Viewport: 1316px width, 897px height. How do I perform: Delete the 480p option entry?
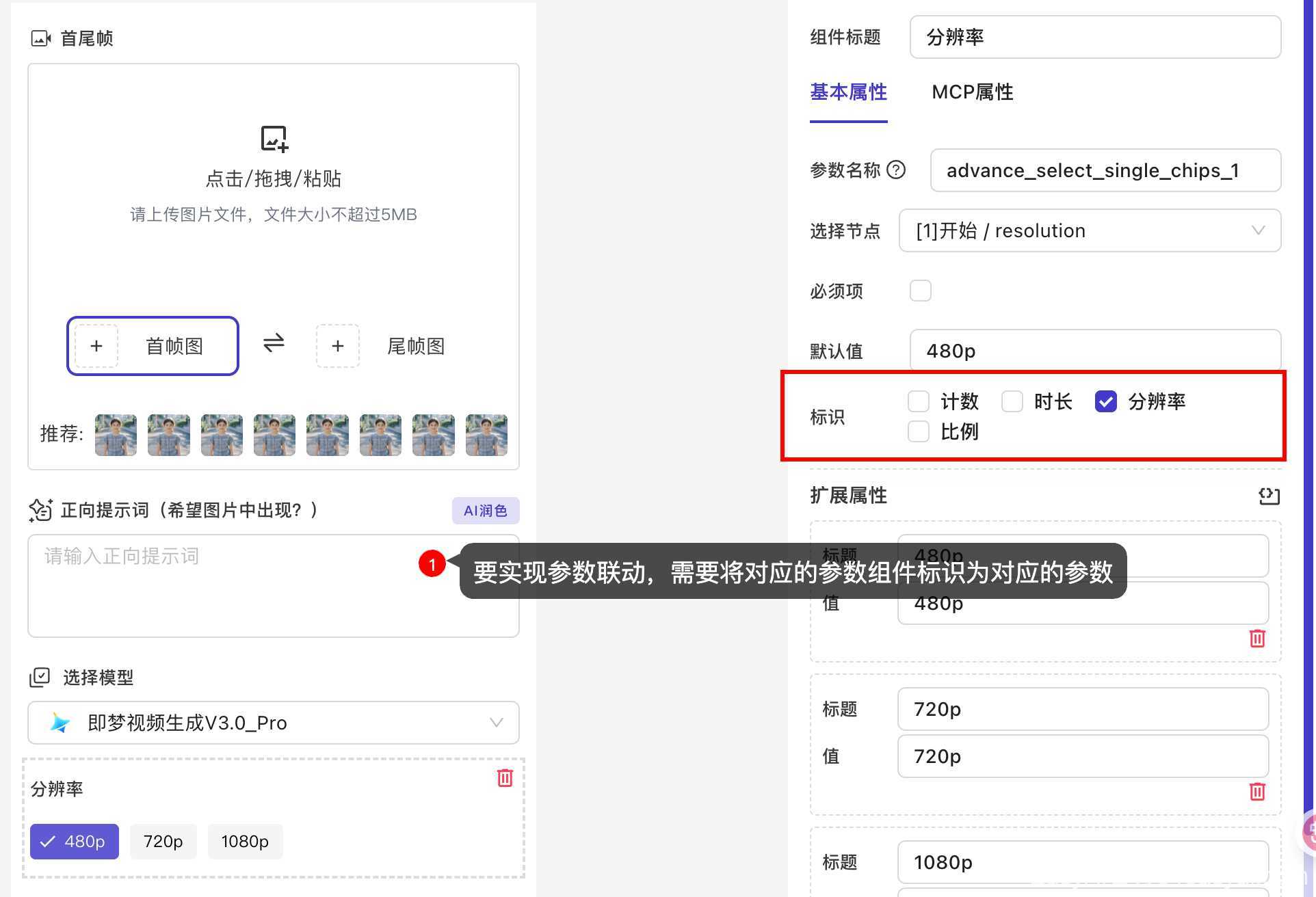click(1256, 639)
